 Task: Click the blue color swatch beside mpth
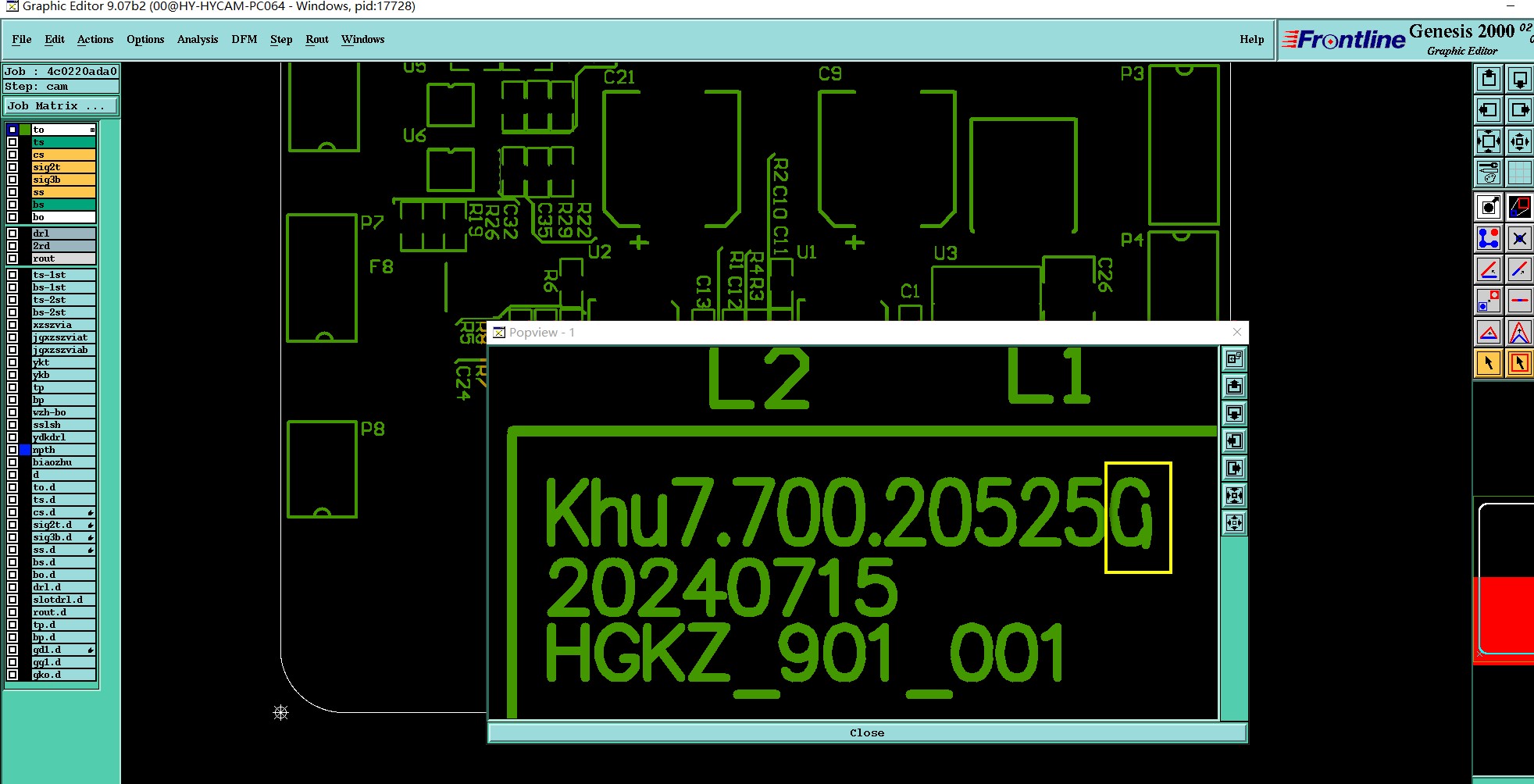click(25, 450)
